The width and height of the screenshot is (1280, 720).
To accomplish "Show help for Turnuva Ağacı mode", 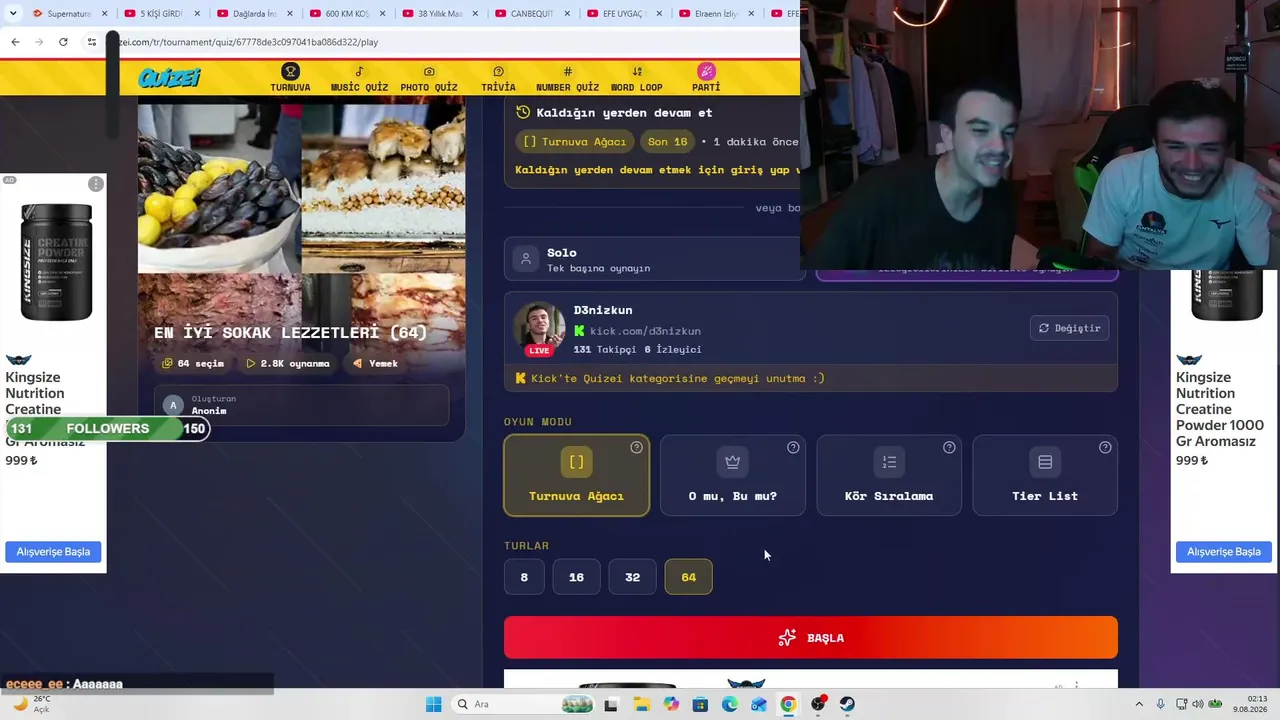I will [636, 447].
